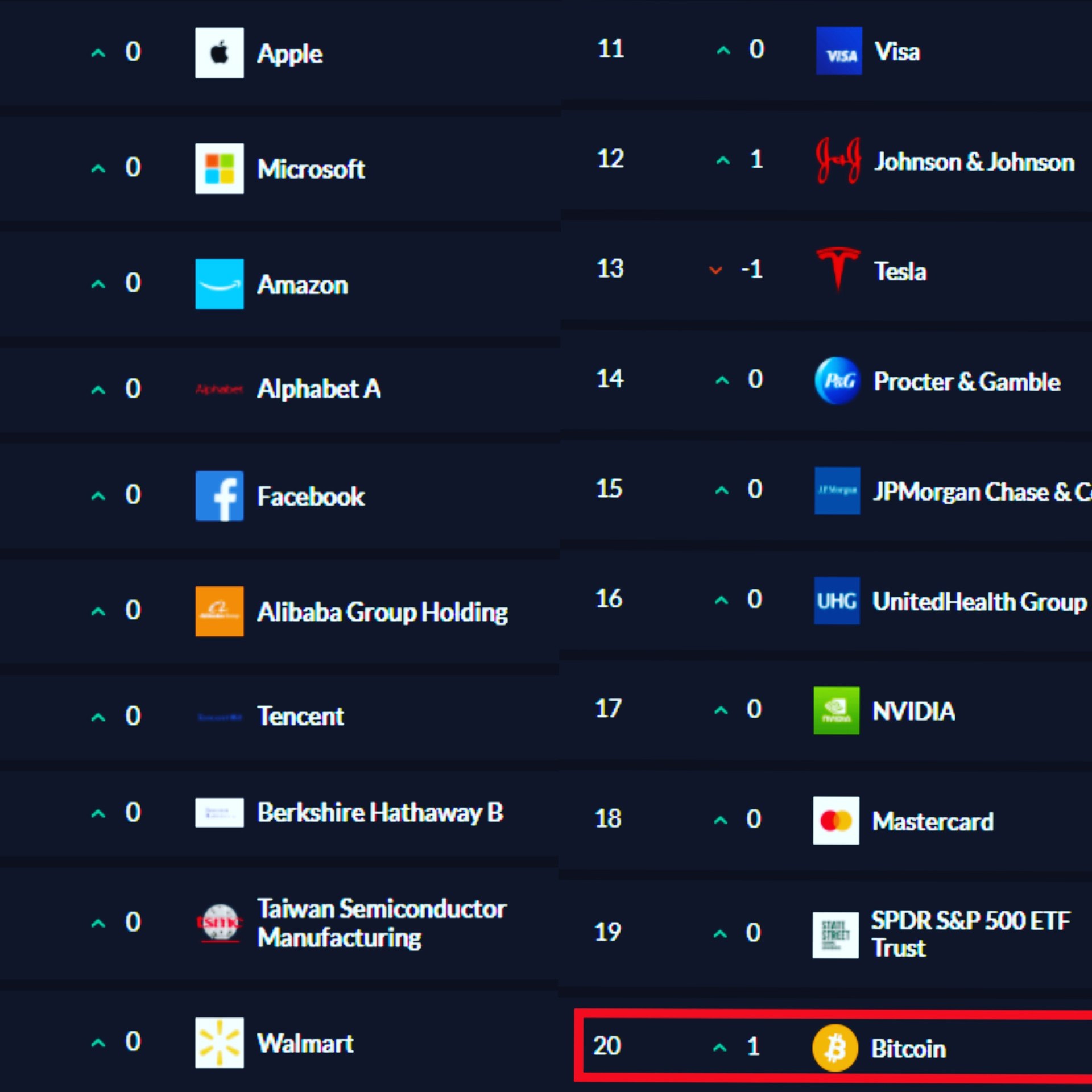The width and height of the screenshot is (1092, 1092).
Task: Open the Apple asset name
Action: tap(289, 54)
